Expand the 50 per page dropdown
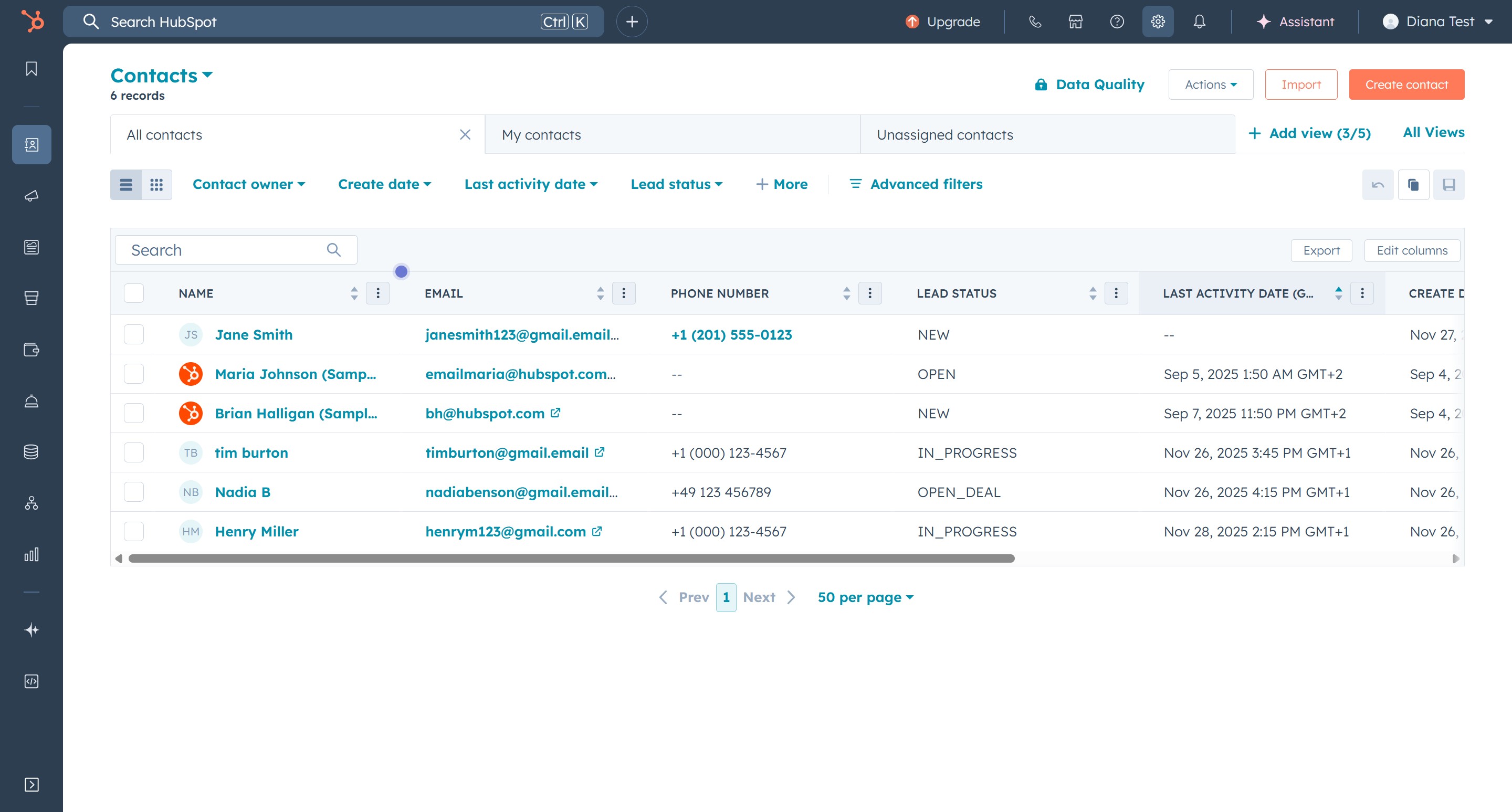Viewport: 1512px width, 812px height. pos(865,597)
